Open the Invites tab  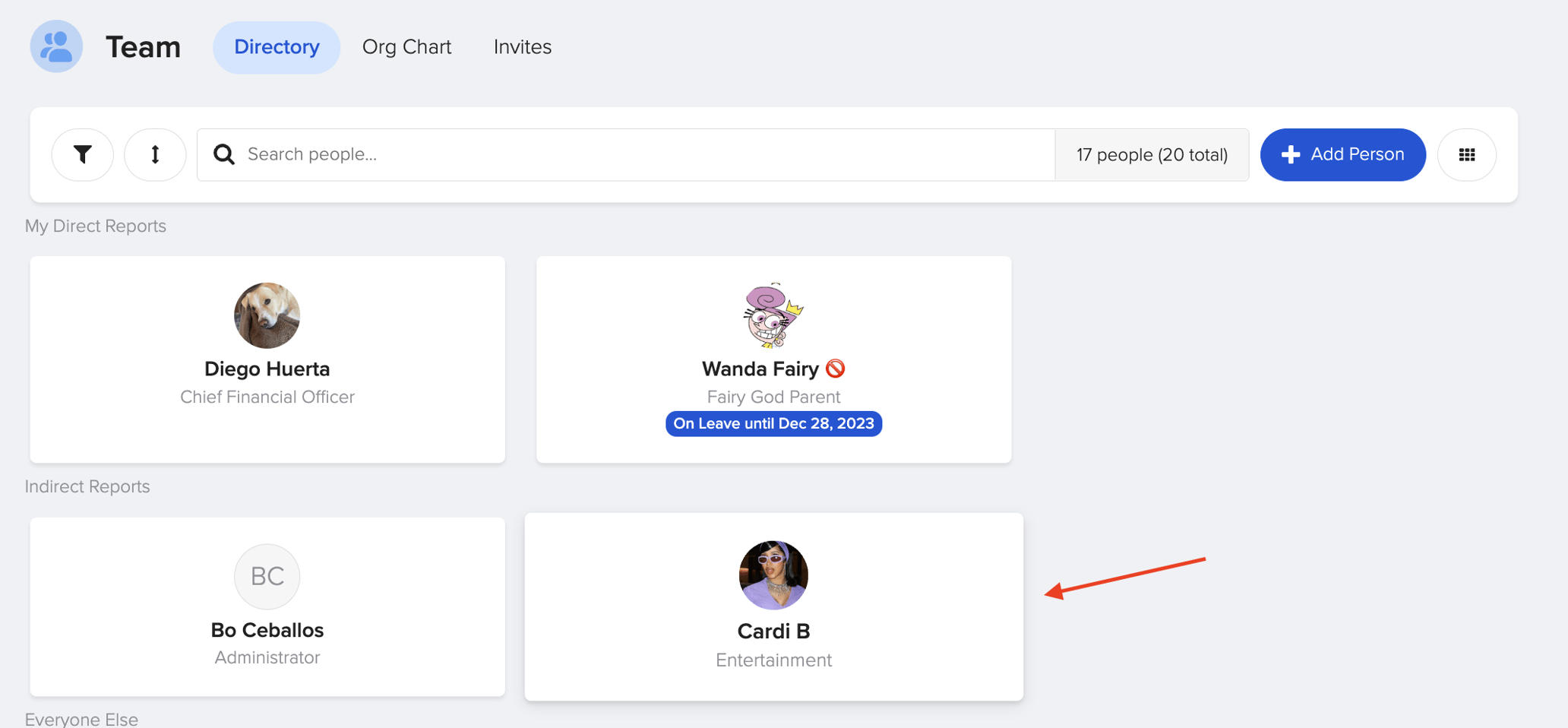click(522, 46)
